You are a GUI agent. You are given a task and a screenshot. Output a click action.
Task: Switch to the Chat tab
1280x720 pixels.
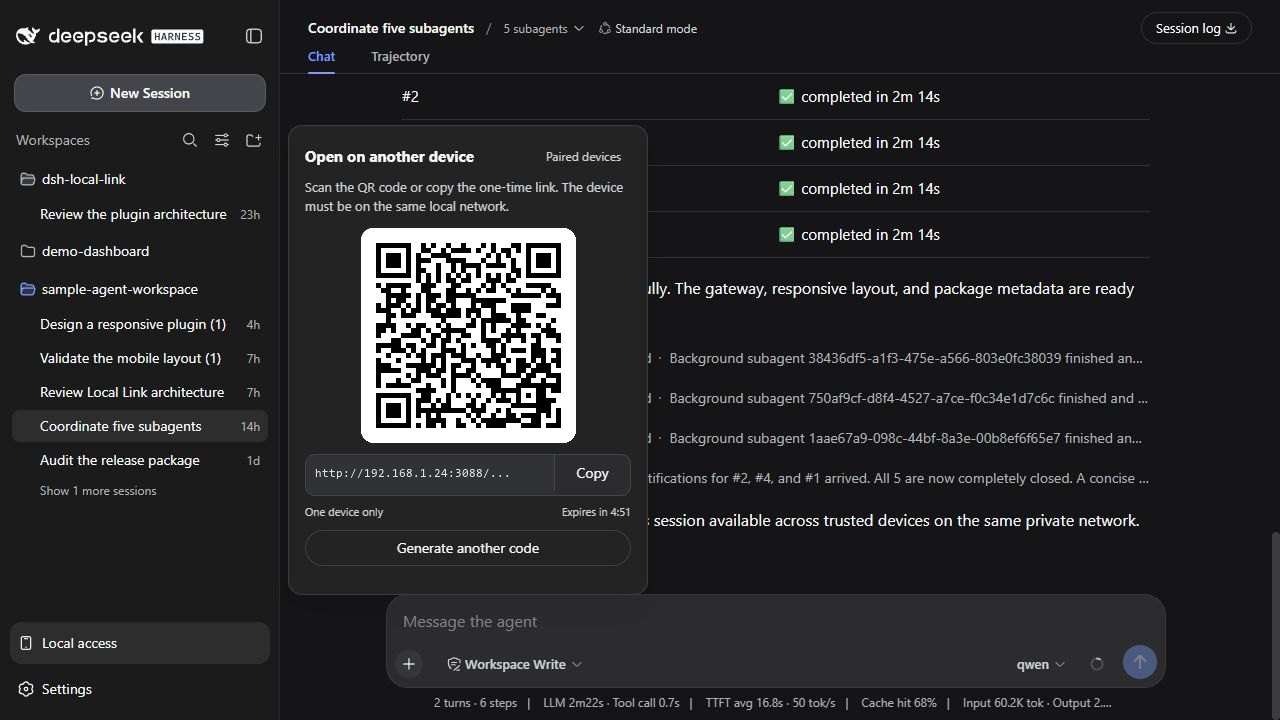321,57
